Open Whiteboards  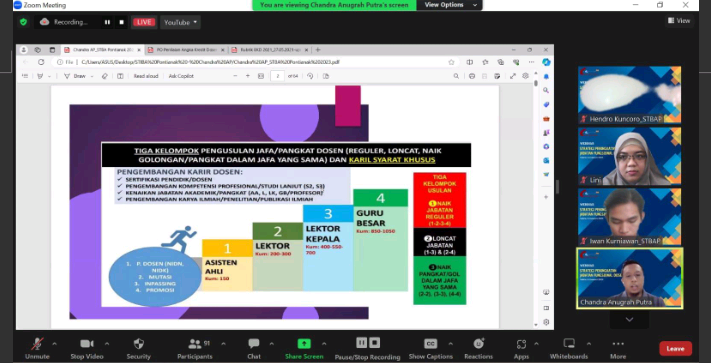(569, 348)
